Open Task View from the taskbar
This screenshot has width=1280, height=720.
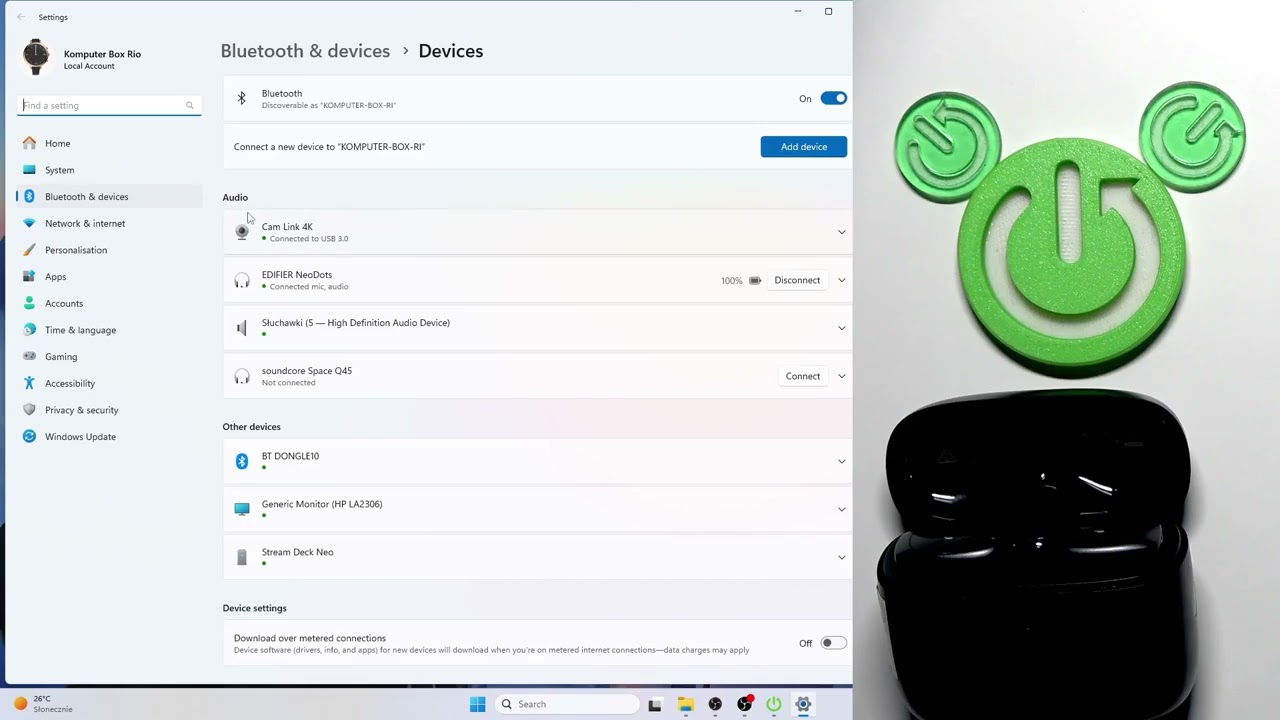coord(655,704)
